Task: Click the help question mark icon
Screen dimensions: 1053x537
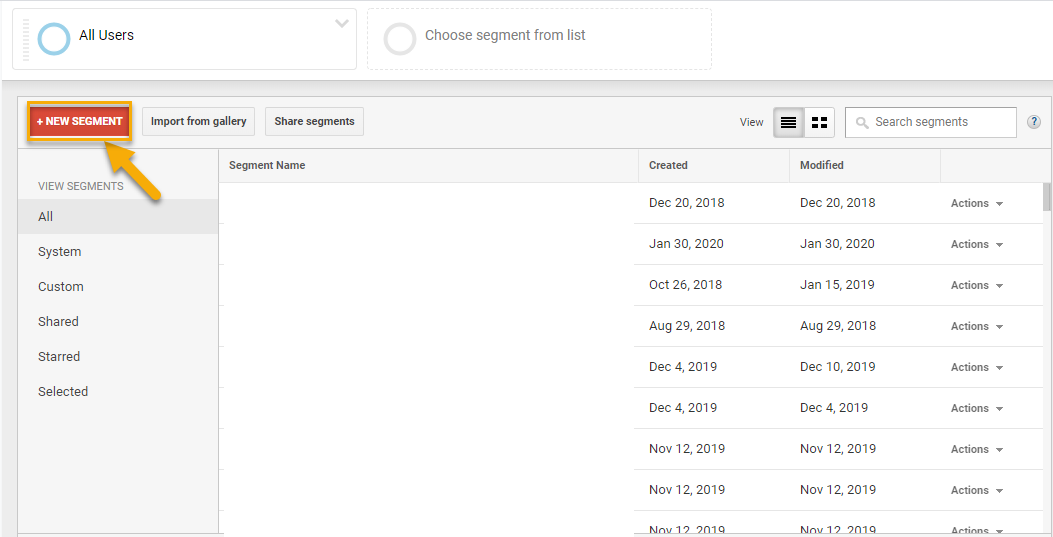Action: click(x=1034, y=122)
